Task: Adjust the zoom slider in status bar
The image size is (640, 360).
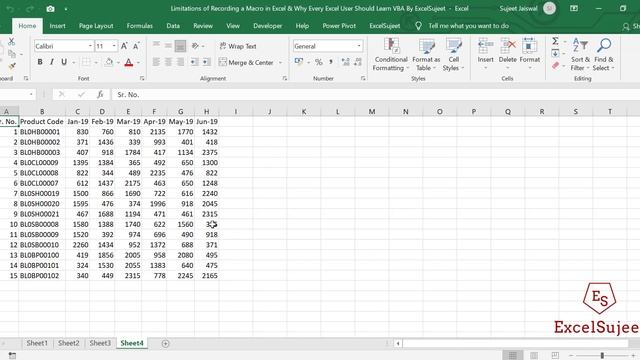Action: [x=602, y=356]
